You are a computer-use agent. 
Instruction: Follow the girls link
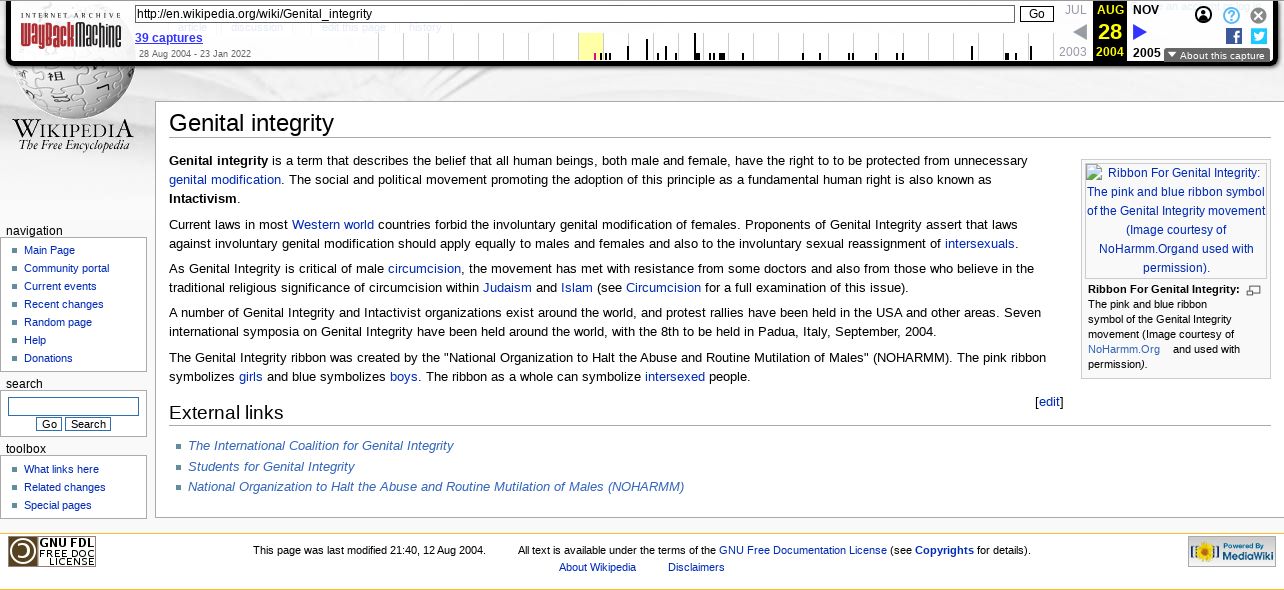pyautogui.click(x=251, y=377)
